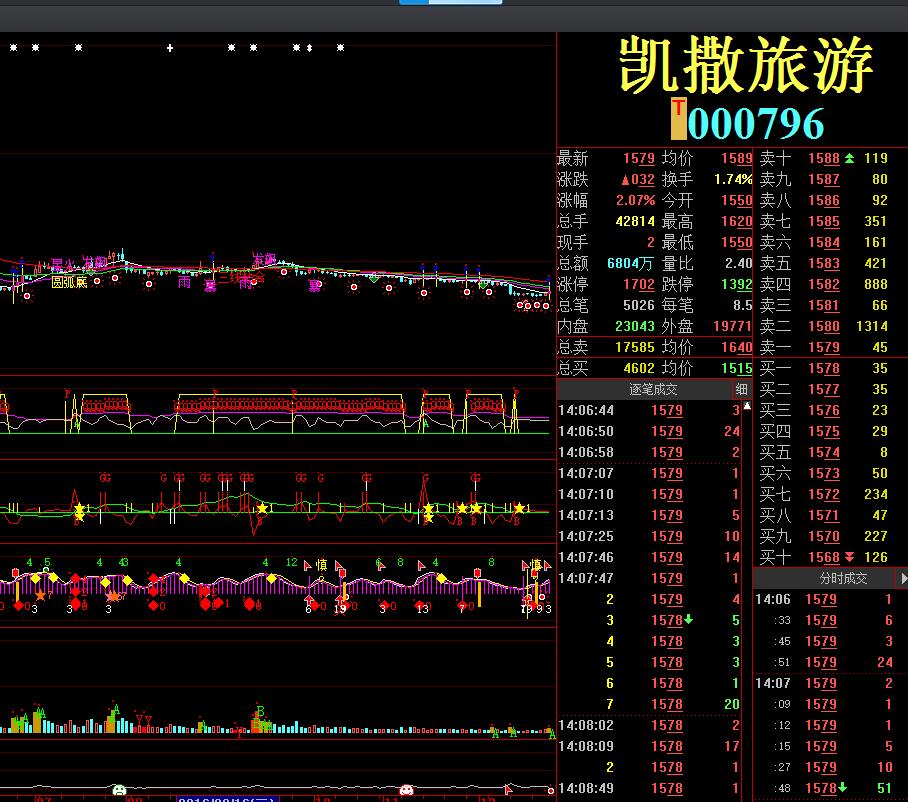
Task: Select the 分时成交 panel header
Action: point(843,578)
